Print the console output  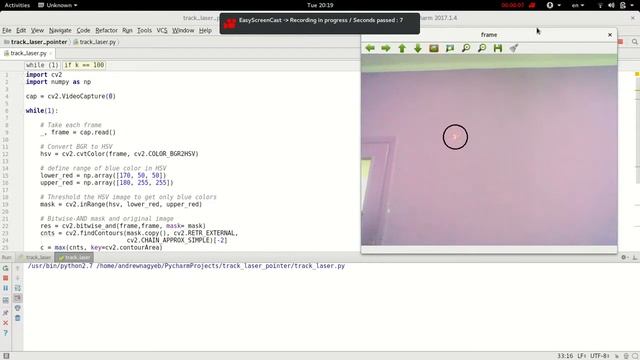[18, 308]
